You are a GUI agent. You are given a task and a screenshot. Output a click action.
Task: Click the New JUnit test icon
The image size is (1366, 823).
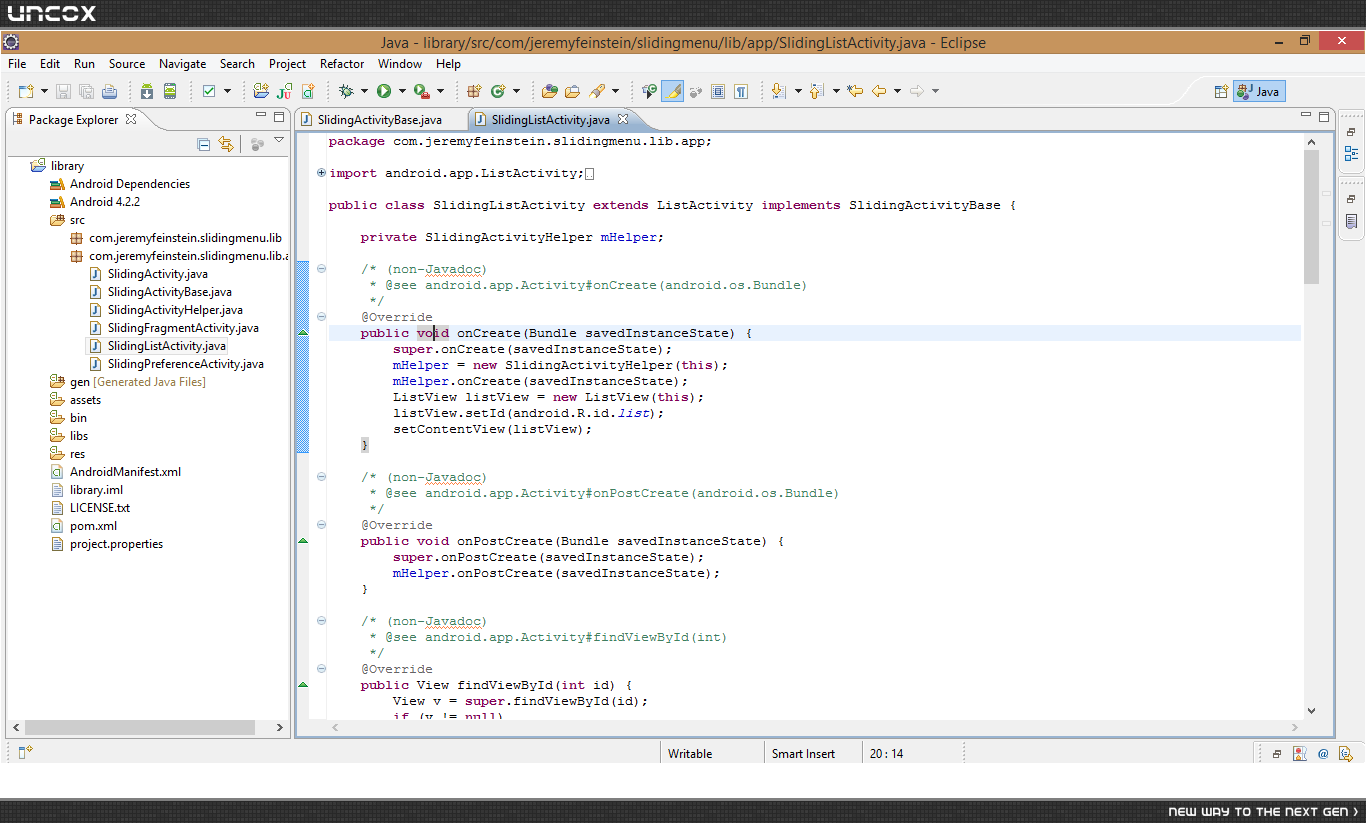tap(285, 91)
